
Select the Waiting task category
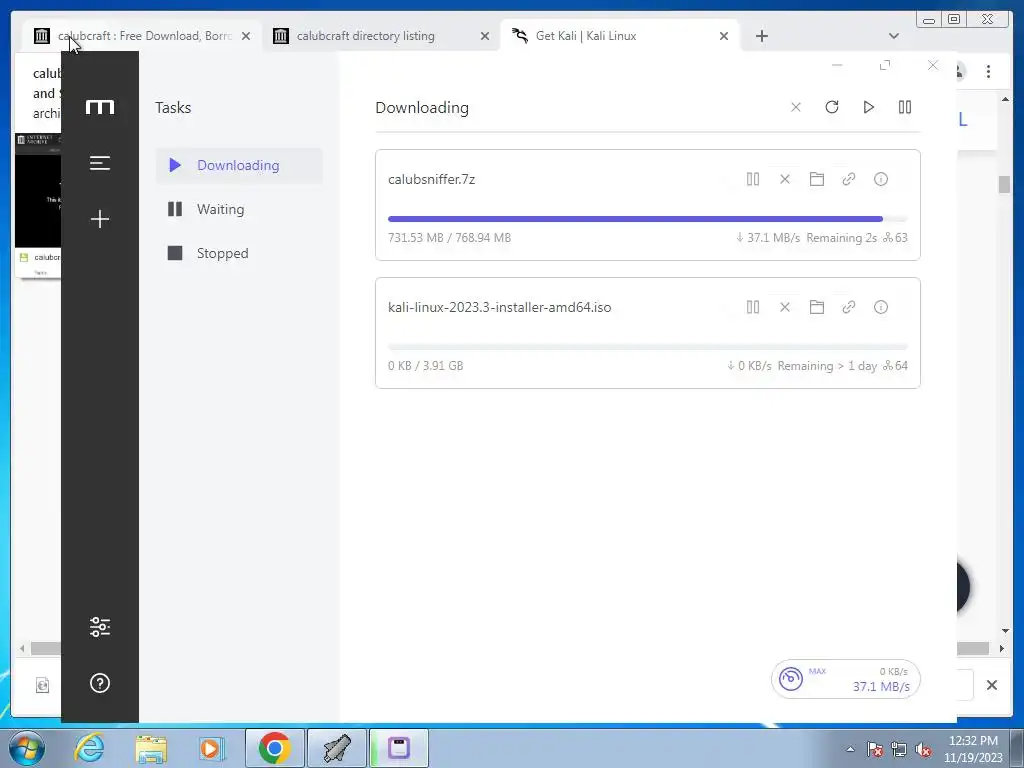[239, 209]
